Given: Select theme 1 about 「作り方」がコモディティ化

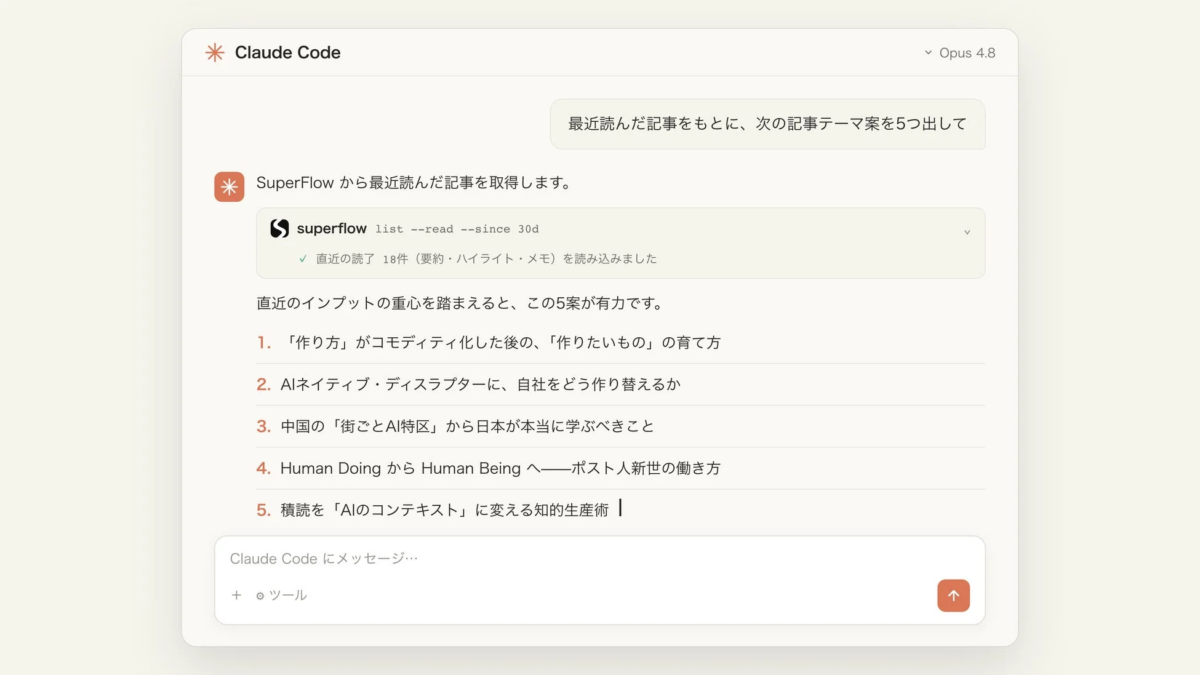Looking at the screenshot, I should click(x=488, y=342).
